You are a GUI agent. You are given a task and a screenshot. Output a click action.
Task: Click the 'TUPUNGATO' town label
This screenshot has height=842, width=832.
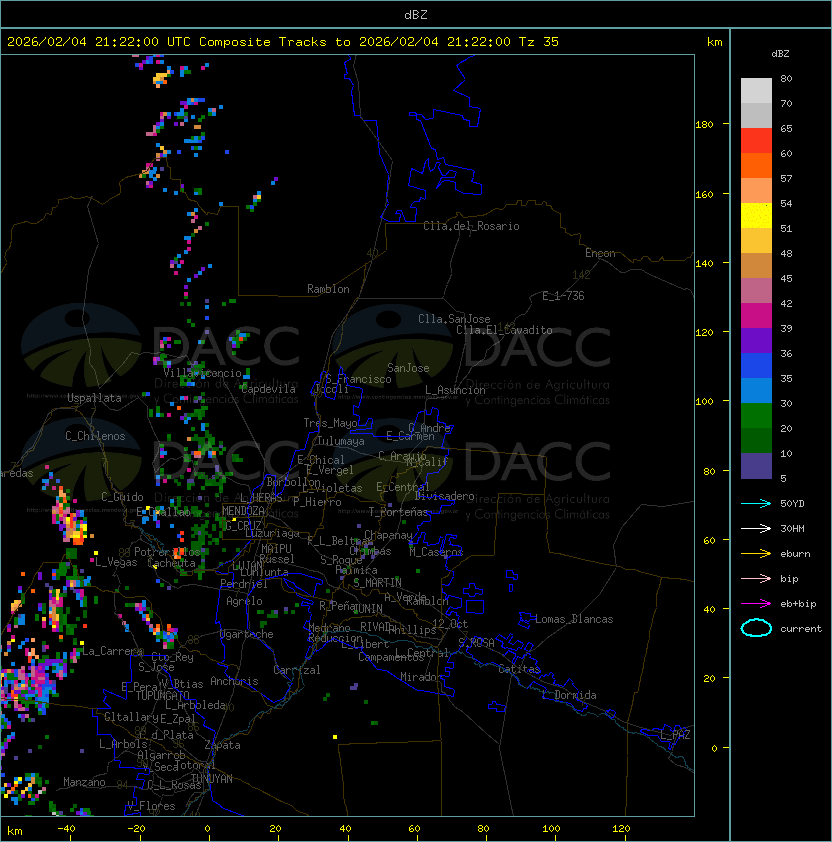[x=162, y=695]
